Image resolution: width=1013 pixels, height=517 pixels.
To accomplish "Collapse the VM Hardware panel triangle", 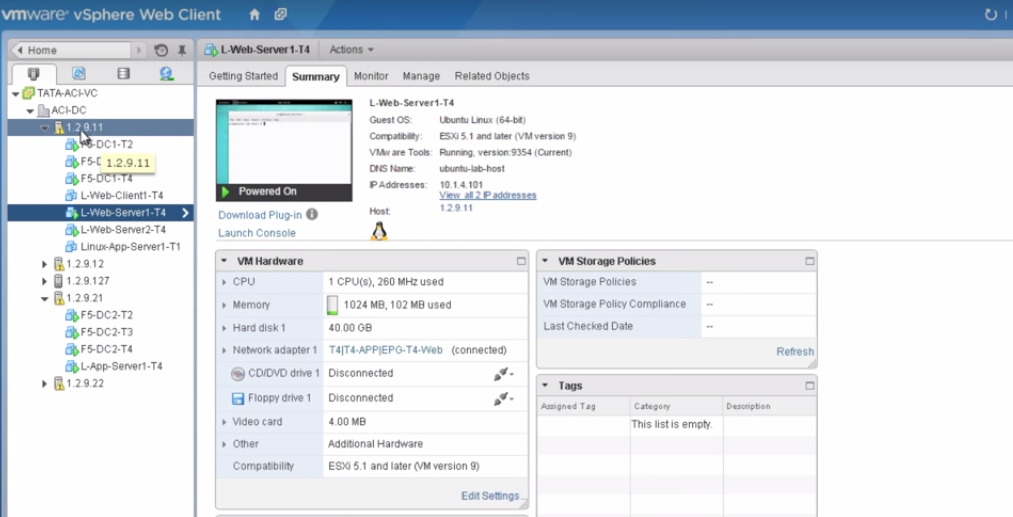I will (x=224, y=261).
